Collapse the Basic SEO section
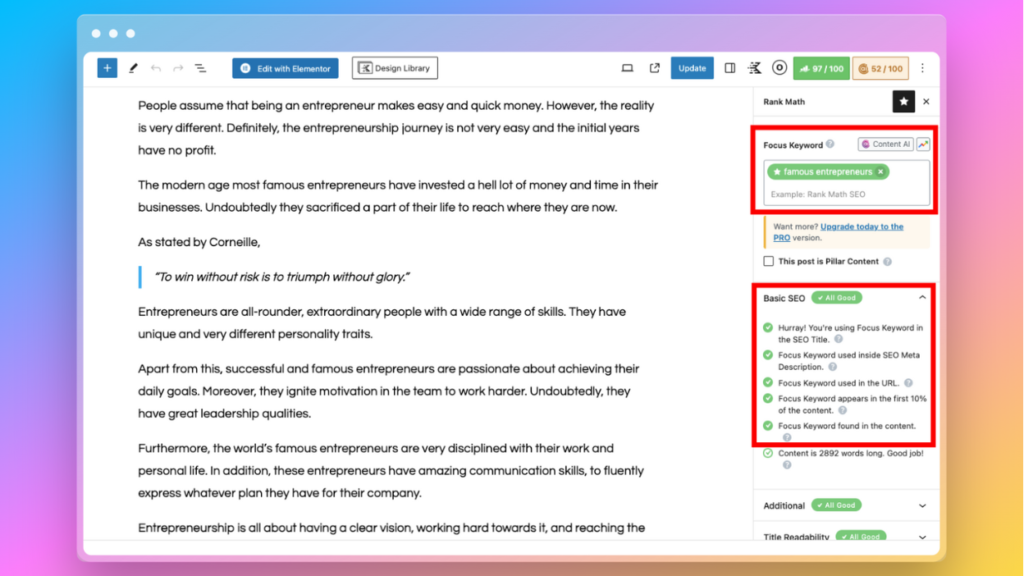The width and height of the screenshot is (1024, 576). click(x=922, y=298)
